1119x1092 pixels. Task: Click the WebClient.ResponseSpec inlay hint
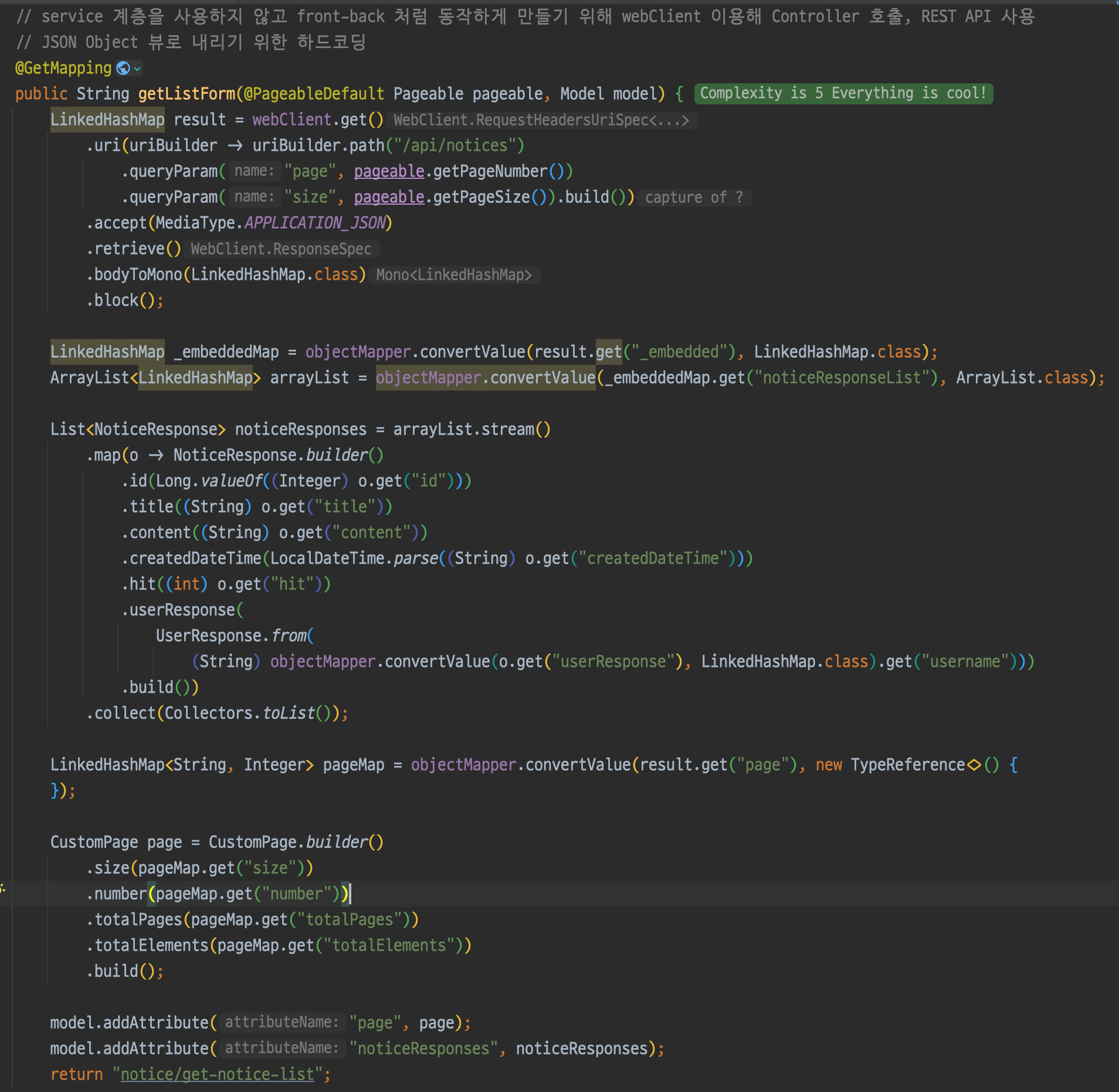click(281, 249)
